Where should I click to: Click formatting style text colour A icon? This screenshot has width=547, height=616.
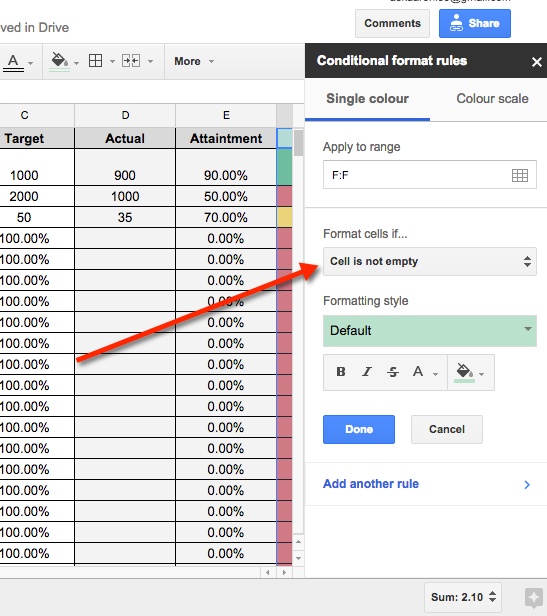[418, 372]
